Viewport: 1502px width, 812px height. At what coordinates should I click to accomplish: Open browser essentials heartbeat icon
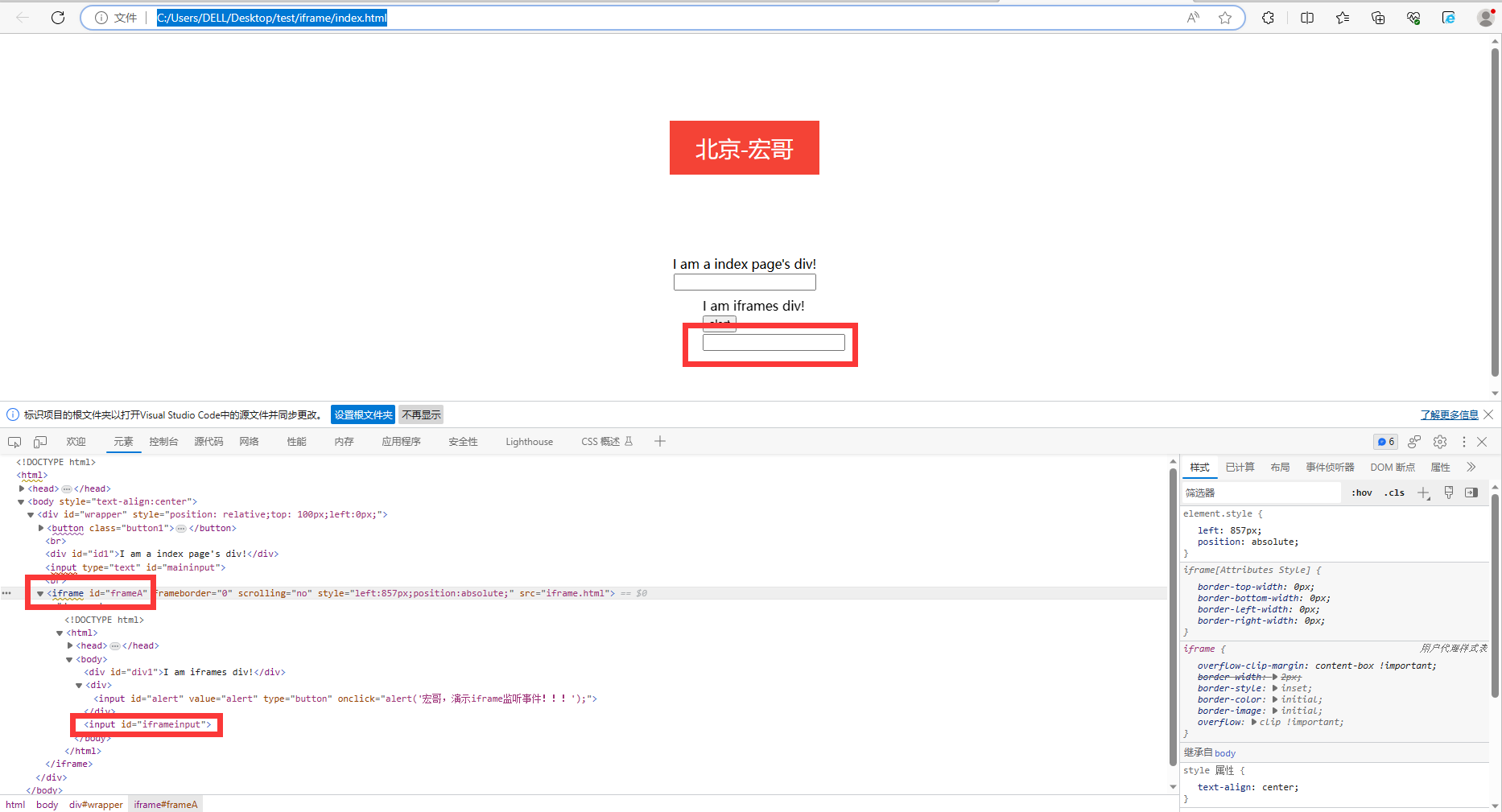coord(1413,18)
